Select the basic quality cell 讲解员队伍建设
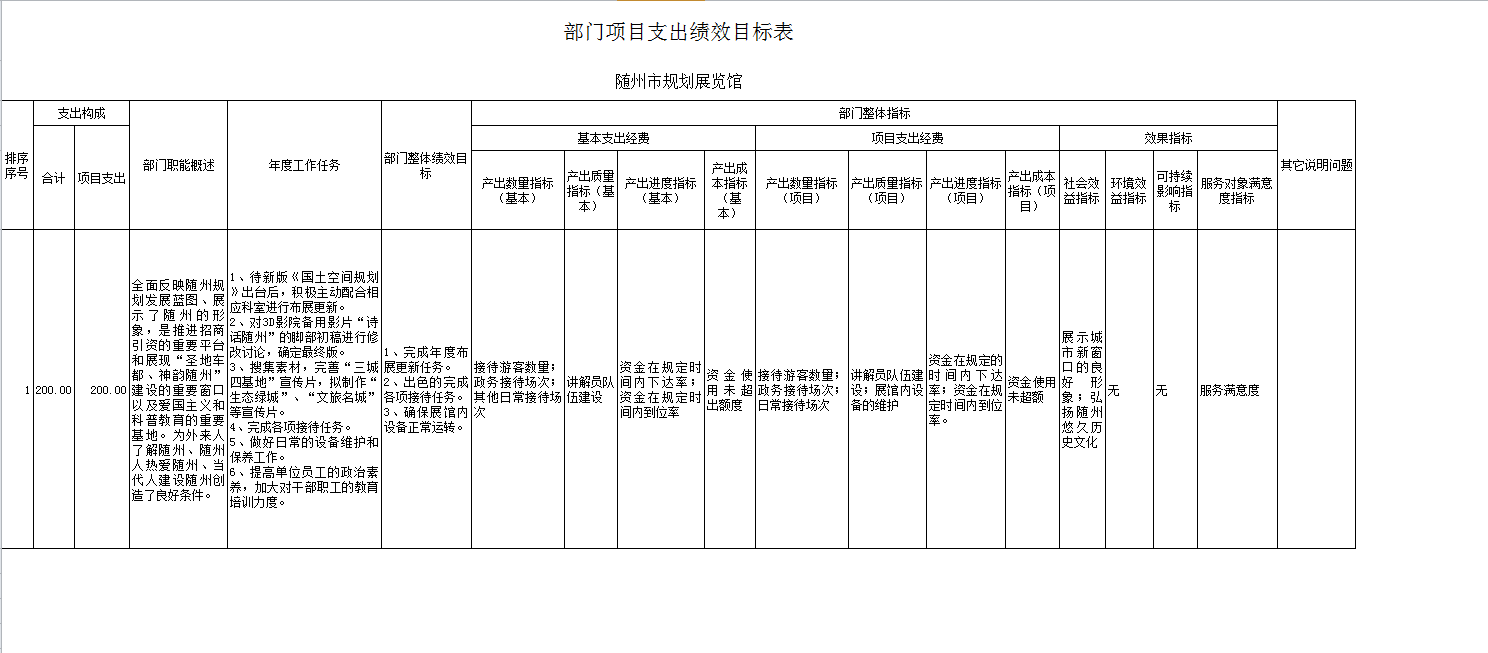This screenshot has width=1488, height=653. [x=590, y=389]
